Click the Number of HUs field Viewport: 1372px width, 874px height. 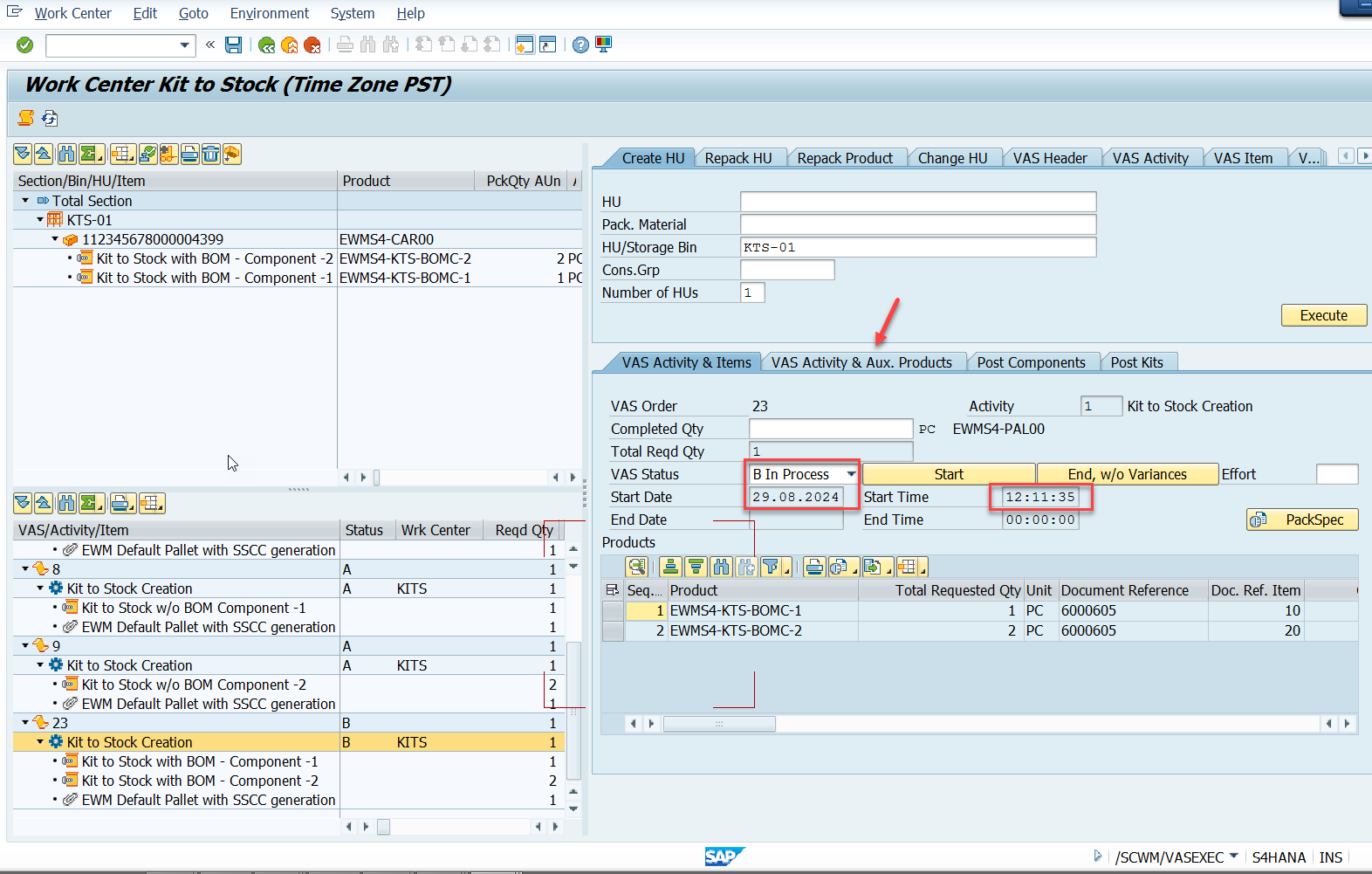click(752, 292)
